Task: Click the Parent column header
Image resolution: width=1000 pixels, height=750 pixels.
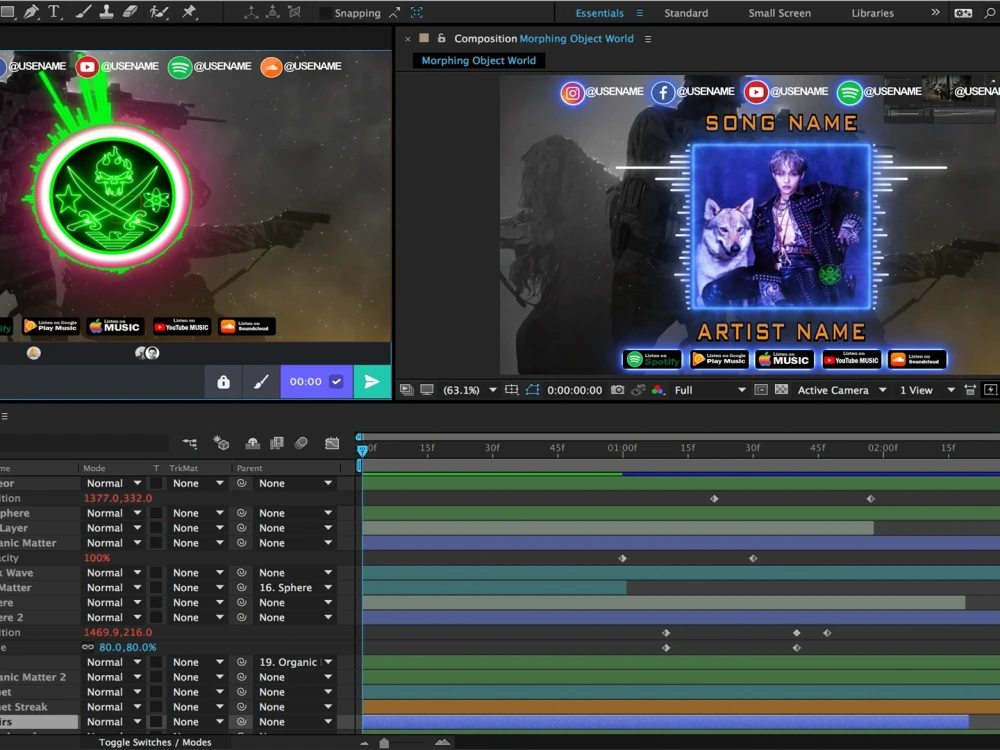Action: (249, 468)
